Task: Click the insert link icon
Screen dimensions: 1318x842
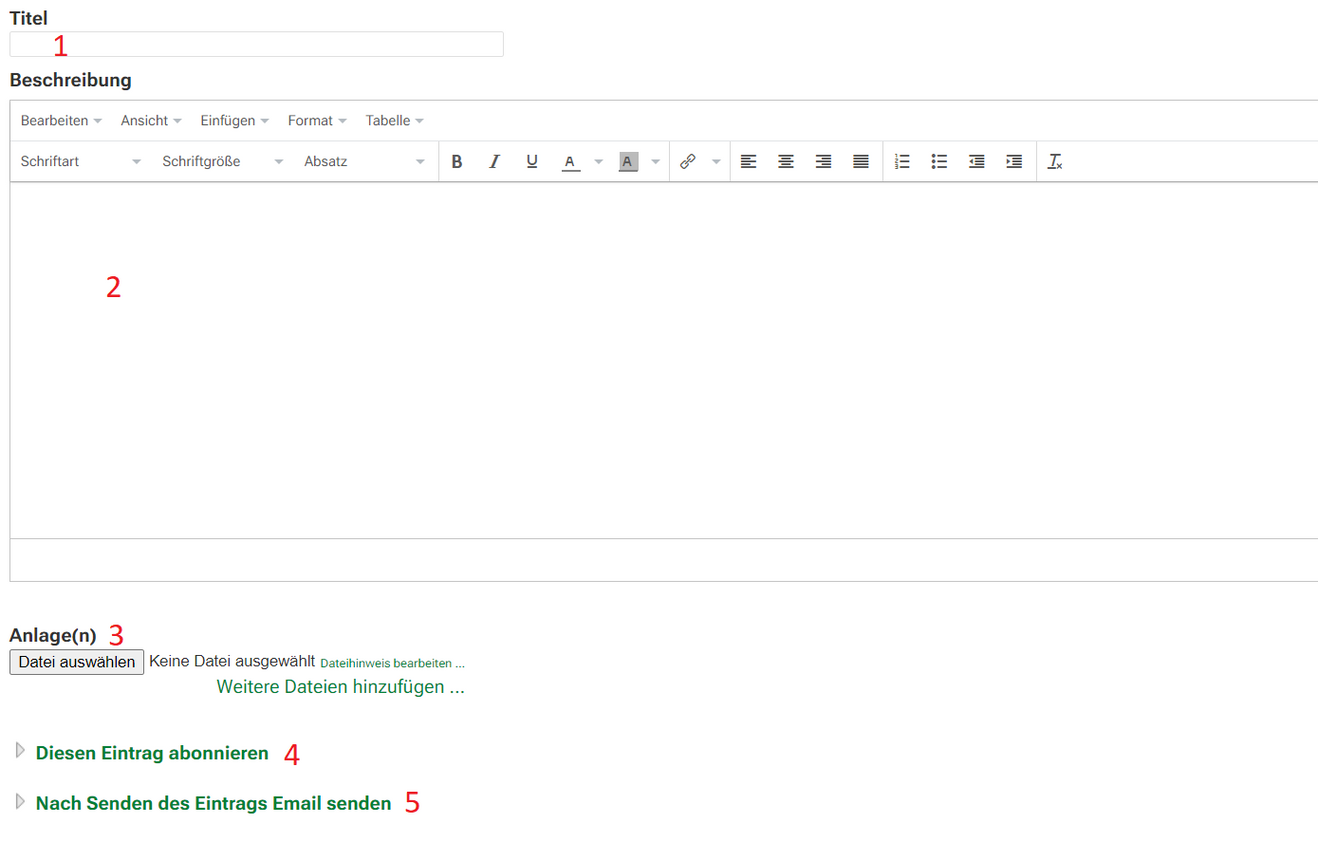Action: [x=688, y=161]
